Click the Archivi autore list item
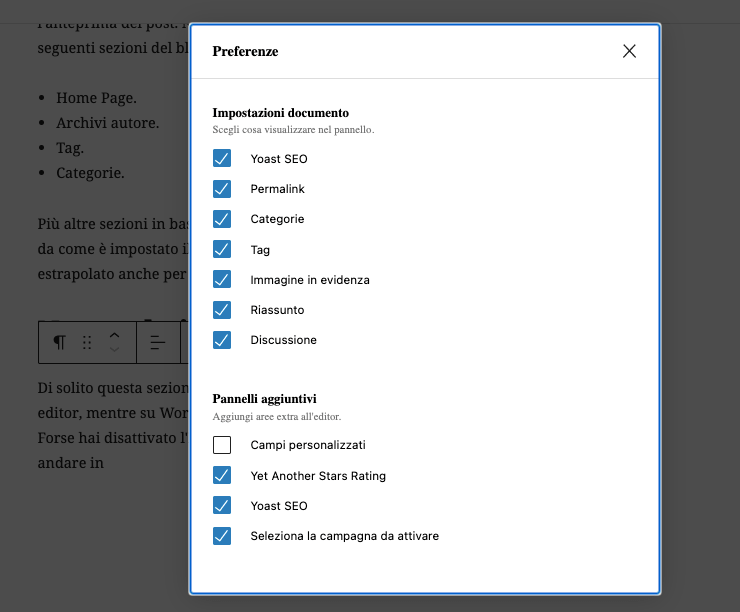The image size is (740, 612). click(x=108, y=123)
